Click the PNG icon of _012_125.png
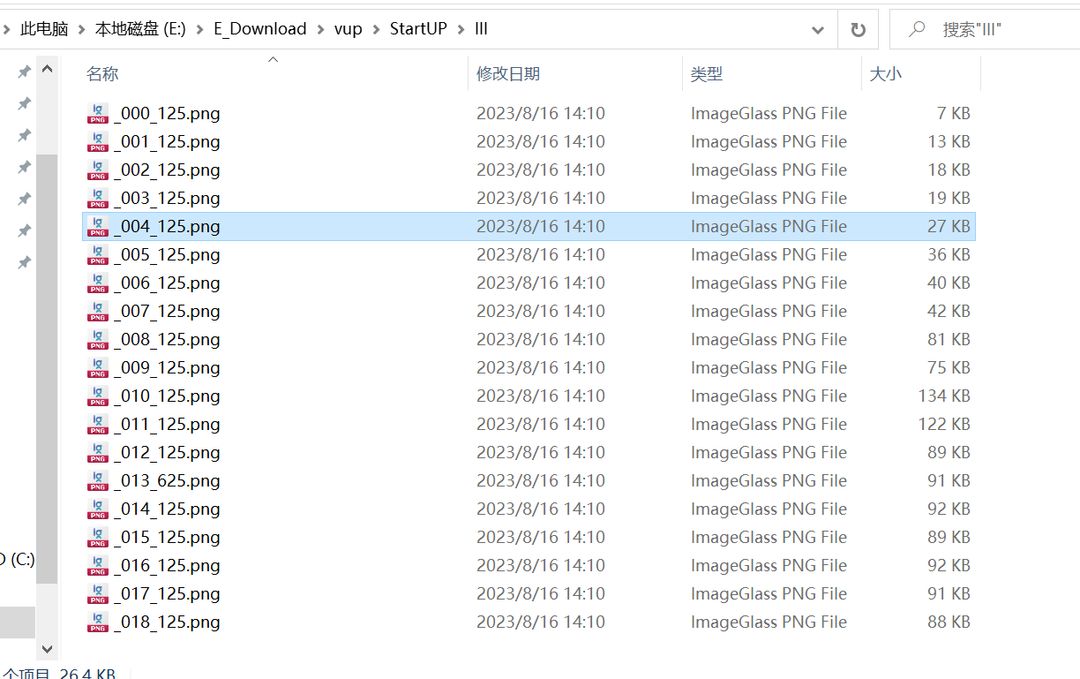 pyautogui.click(x=98, y=452)
